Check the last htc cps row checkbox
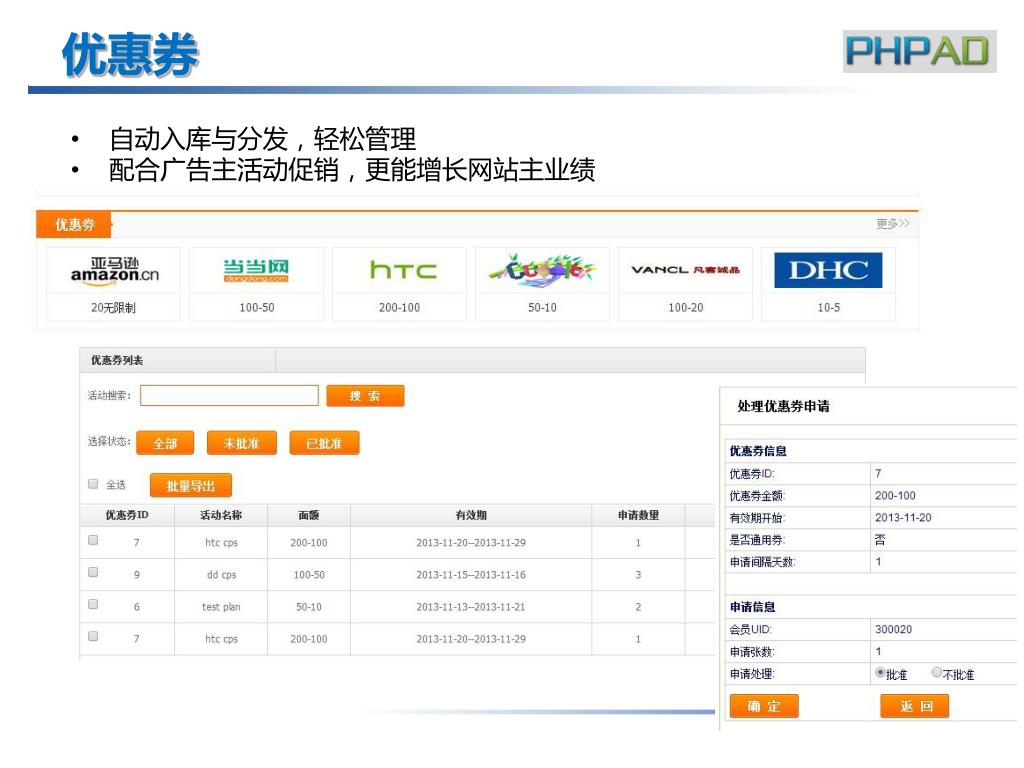This screenshot has height=768, width=1024. coord(93,636)
